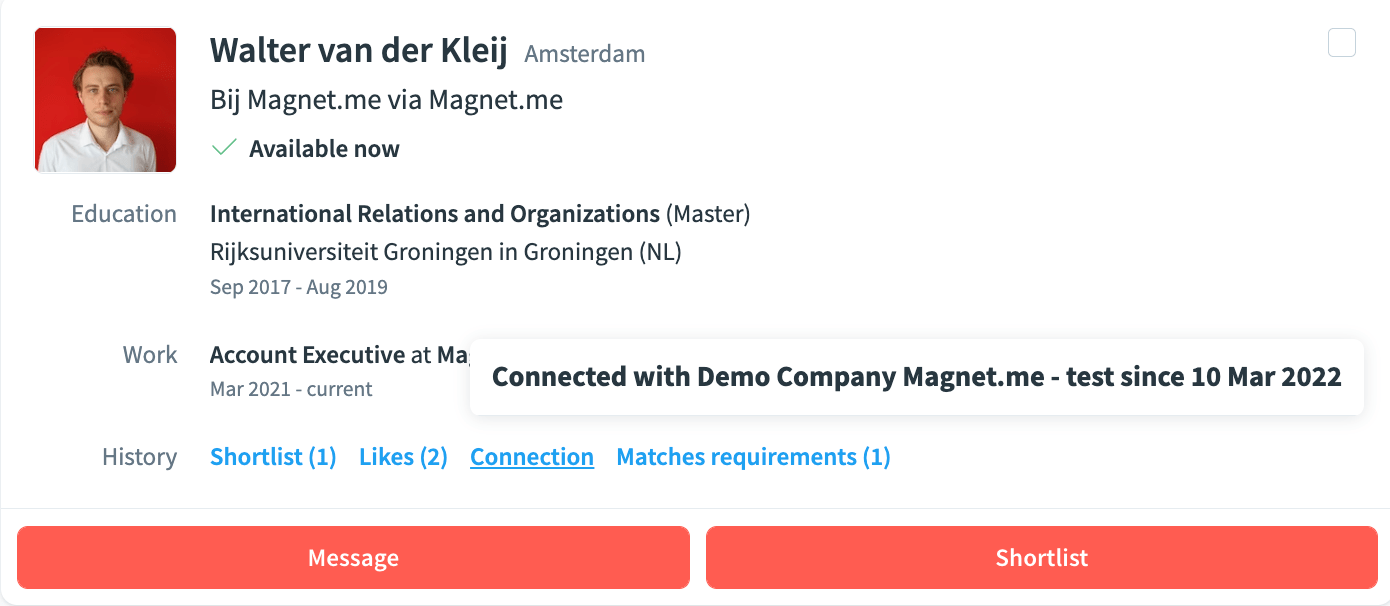Click the red Message button

coord(353,558)
